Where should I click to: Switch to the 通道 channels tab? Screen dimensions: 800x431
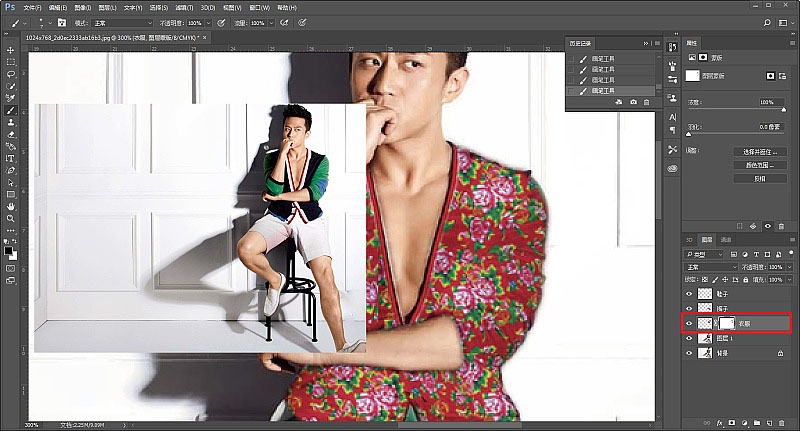click(x=726, y=240)
